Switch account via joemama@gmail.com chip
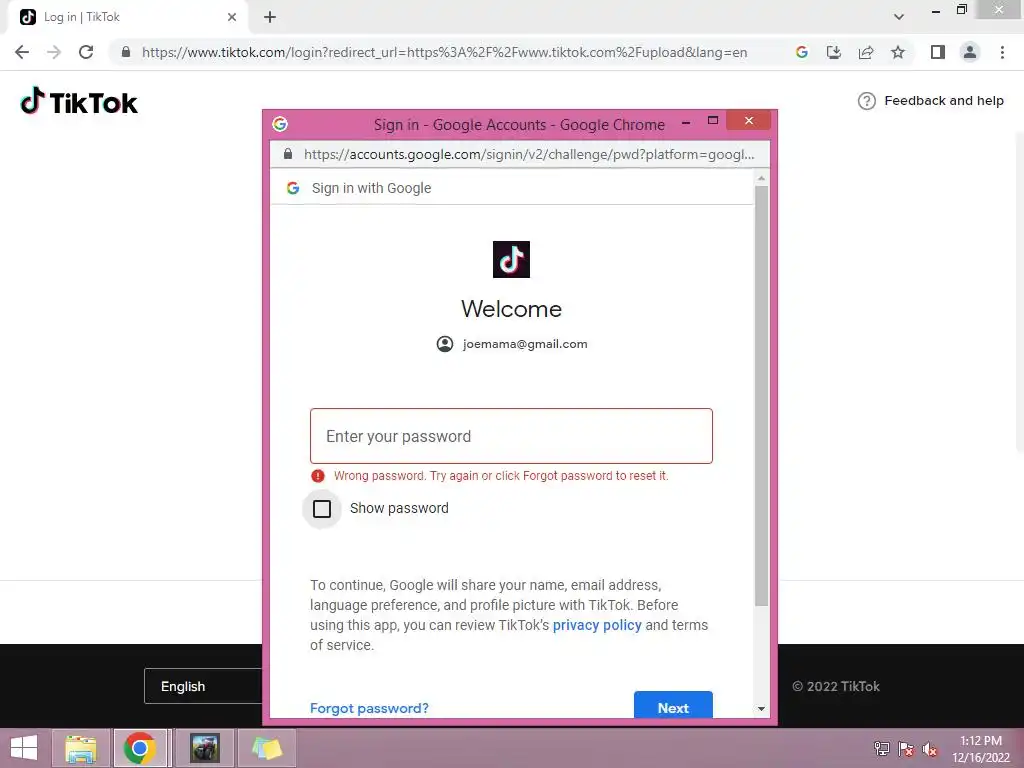Viewport: 1024px width, 768px height. click(x=512, y=344)
